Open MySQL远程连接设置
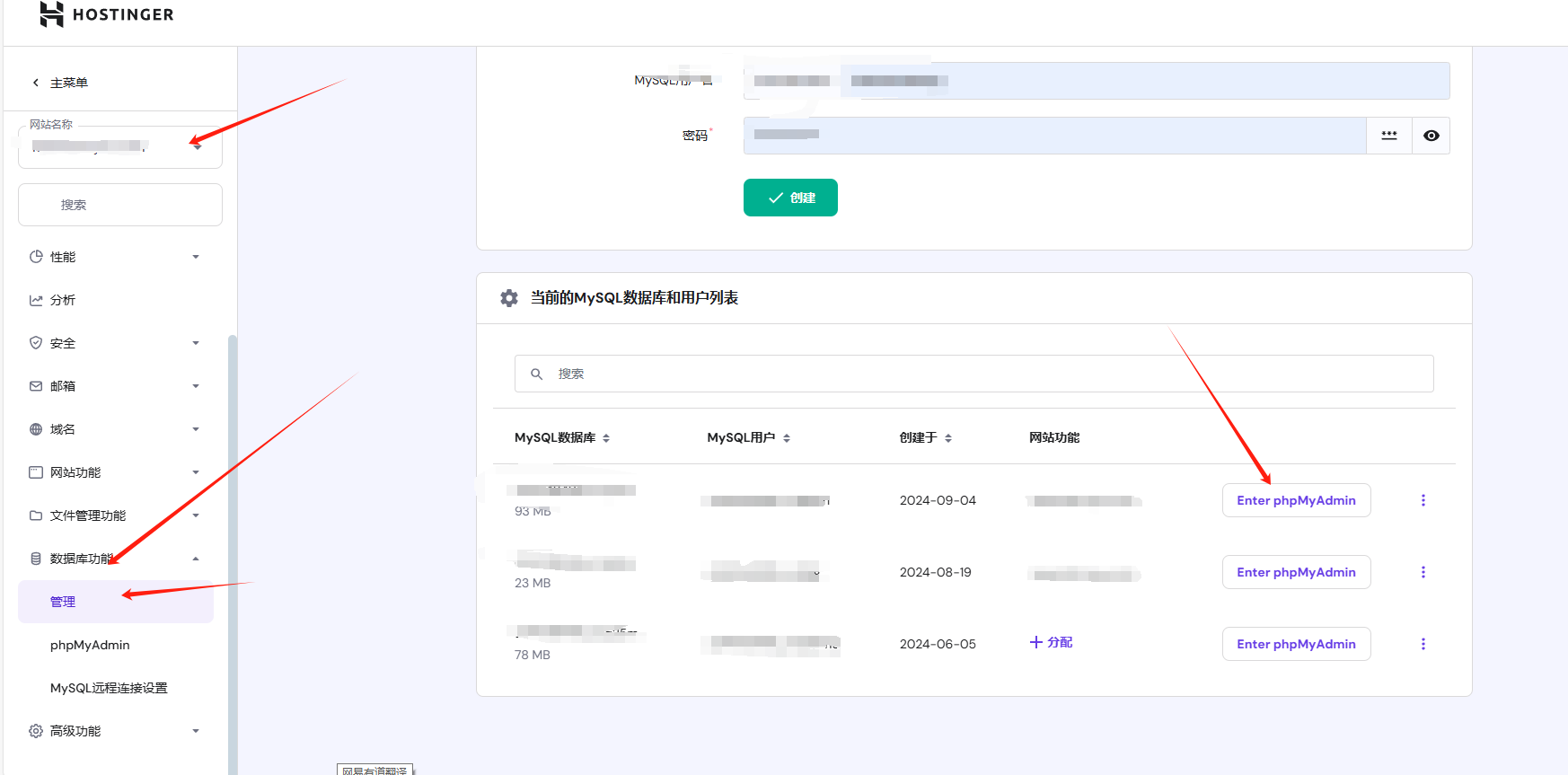 (109, 688)
